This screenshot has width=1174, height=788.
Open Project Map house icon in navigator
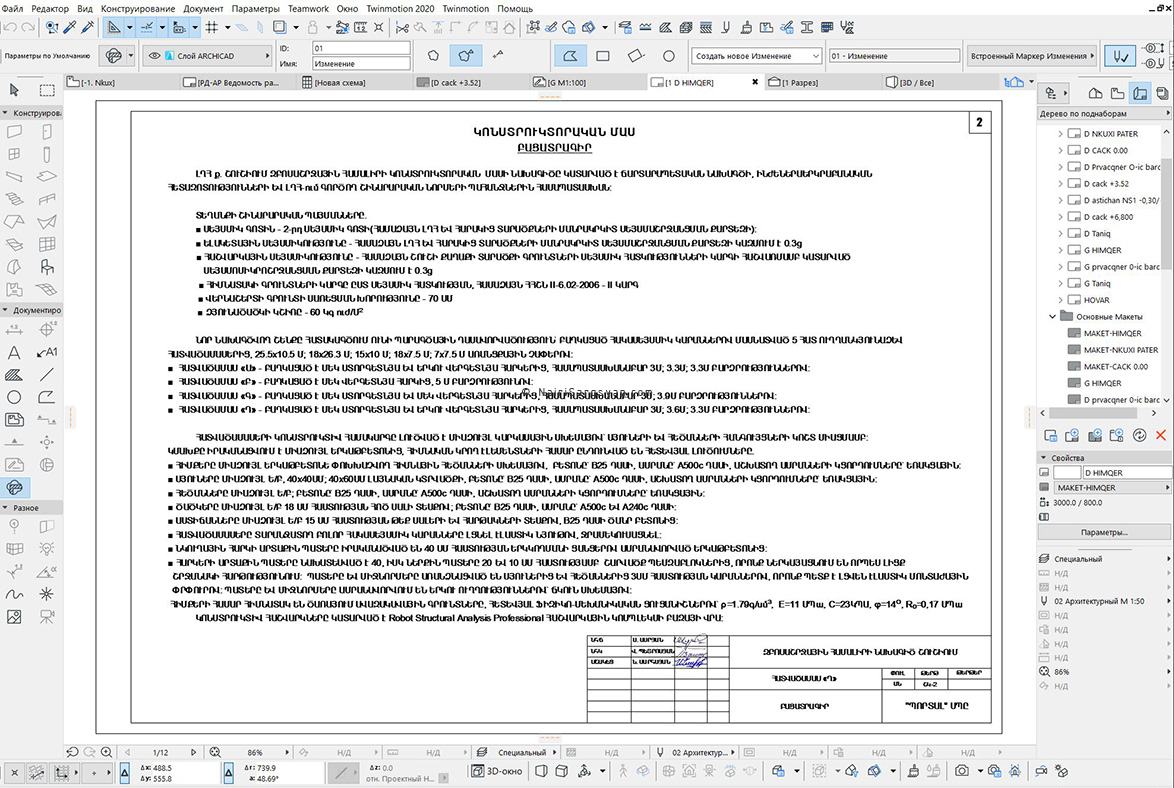point(1095,94)
